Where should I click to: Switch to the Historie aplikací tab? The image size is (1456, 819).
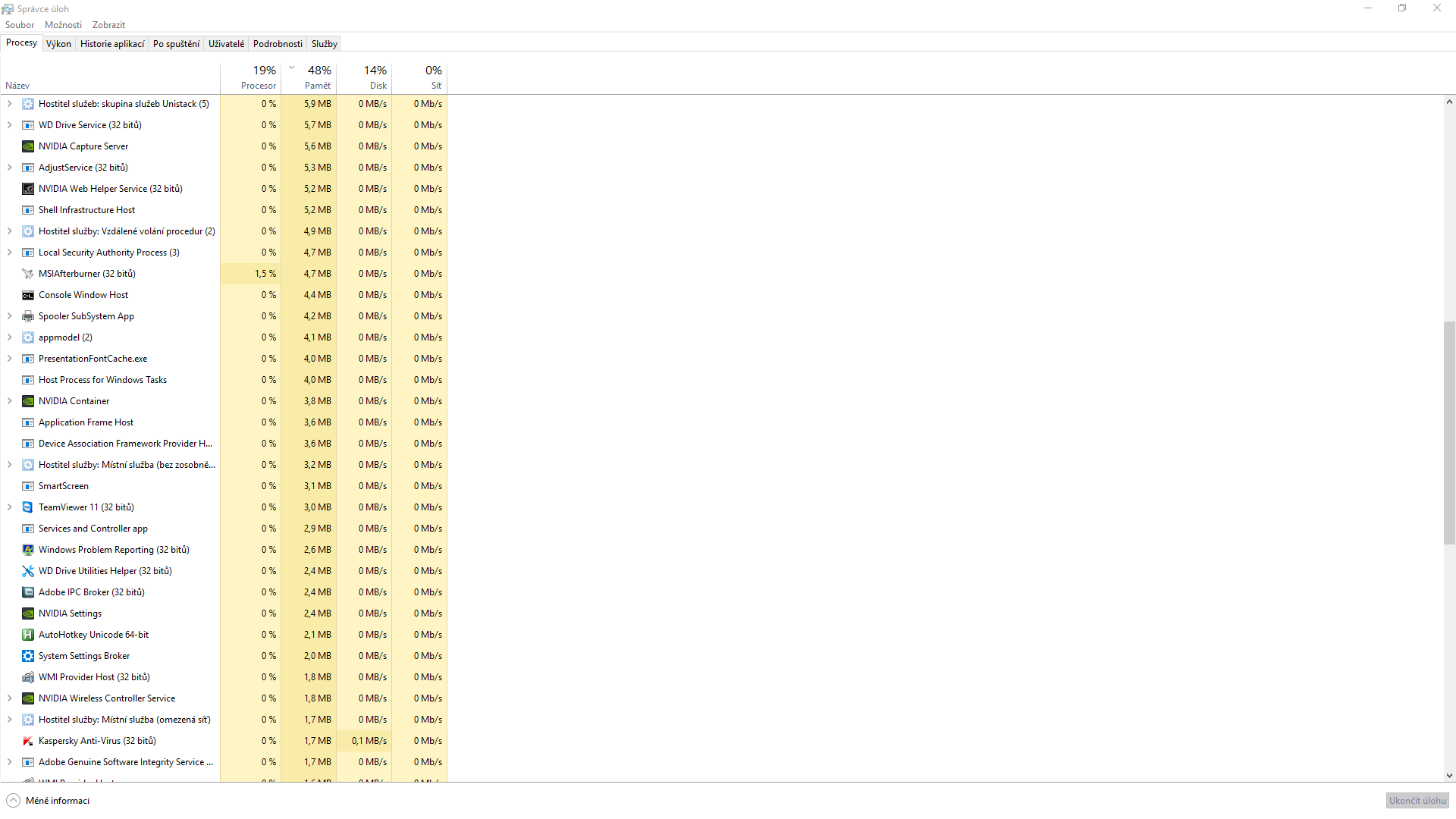click(x=112, y=44)
